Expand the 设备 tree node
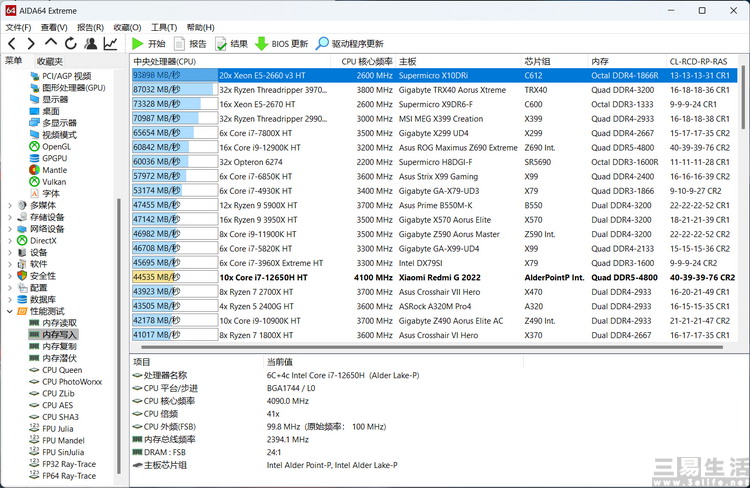 tap(10, 252)
